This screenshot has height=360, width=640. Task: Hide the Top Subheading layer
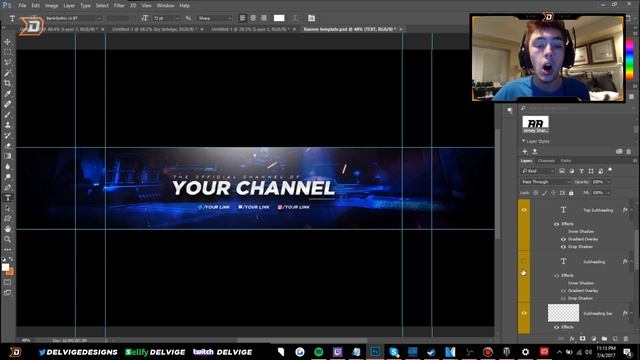524,210
